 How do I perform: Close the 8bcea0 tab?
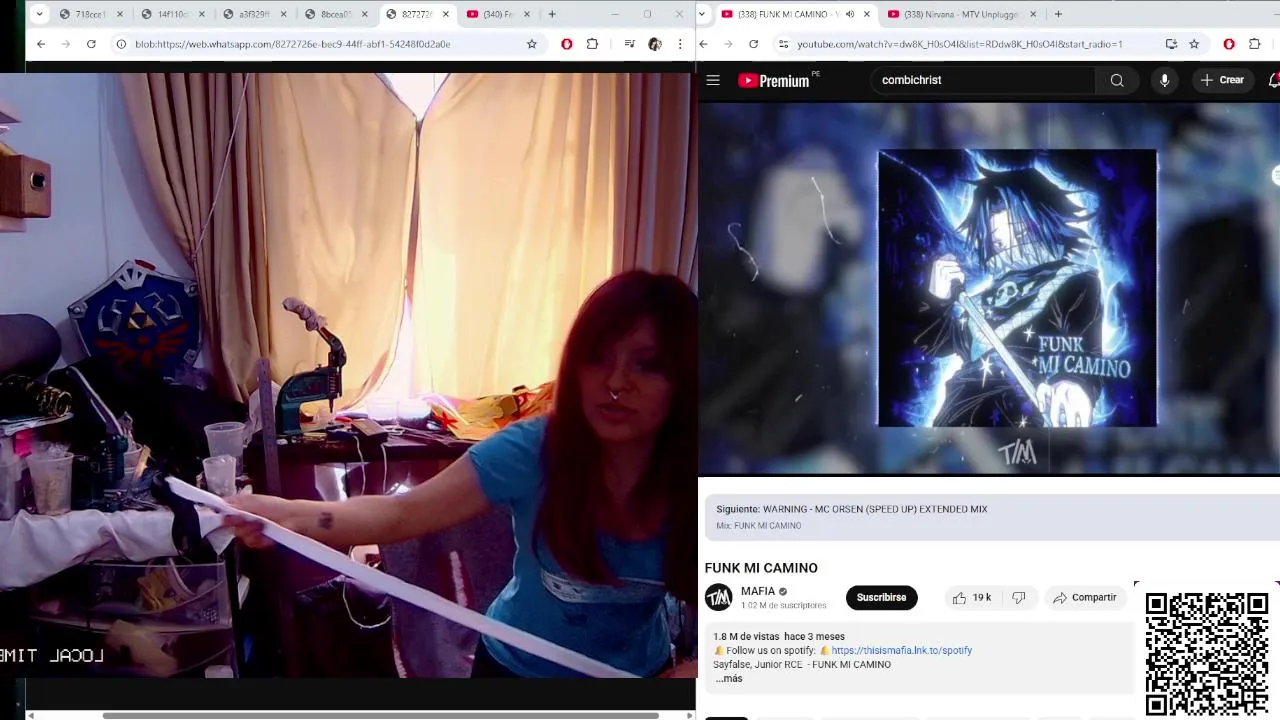tap(366, 14)
